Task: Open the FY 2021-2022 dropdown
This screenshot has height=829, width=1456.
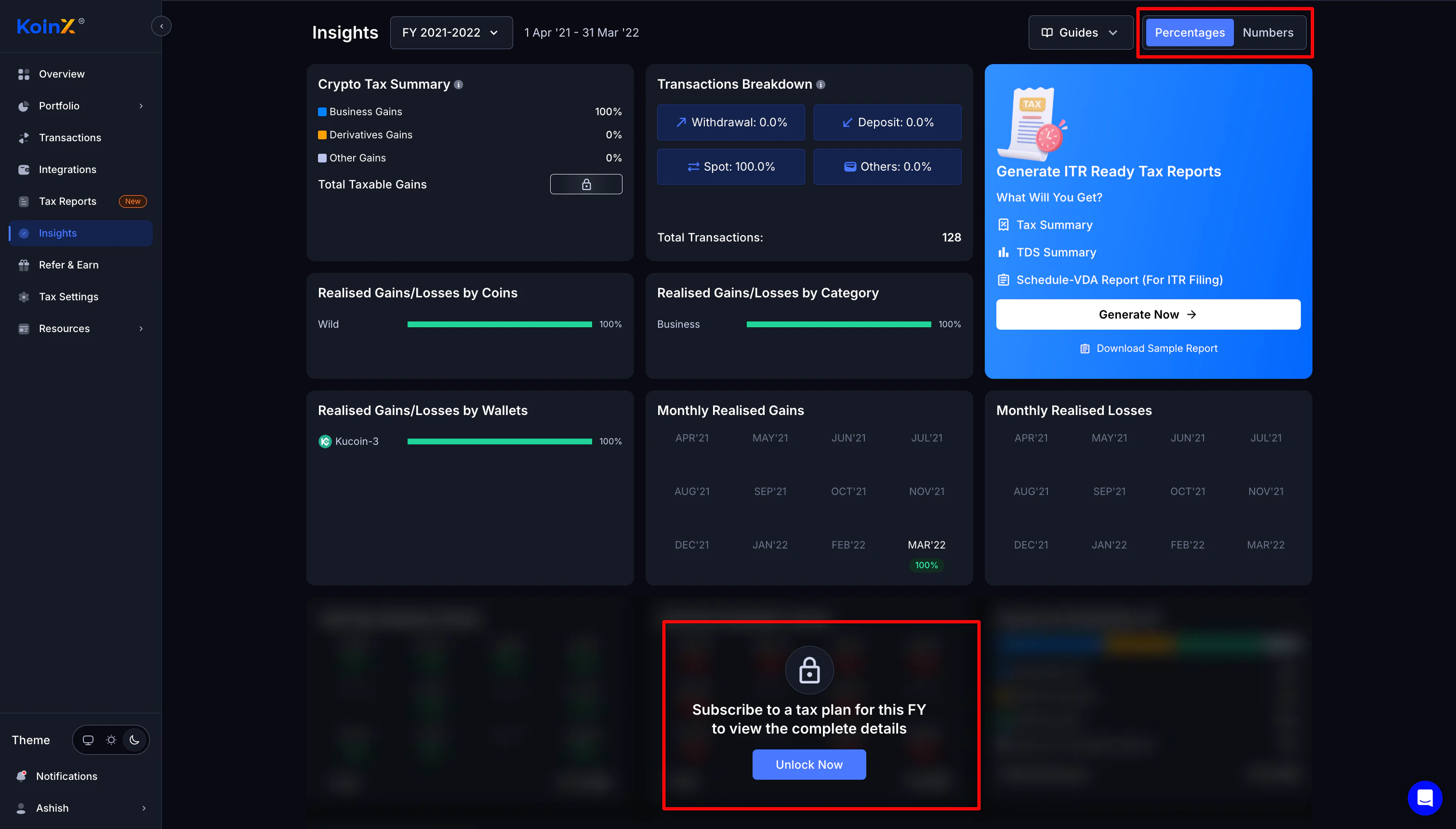Action: coord(451,33)
